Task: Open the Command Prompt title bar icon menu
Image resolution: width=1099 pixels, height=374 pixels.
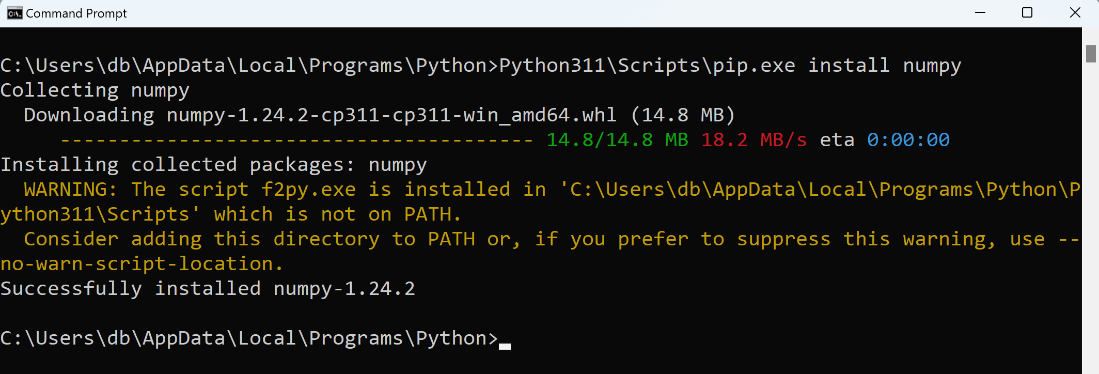Action: [x=14, y=13]
